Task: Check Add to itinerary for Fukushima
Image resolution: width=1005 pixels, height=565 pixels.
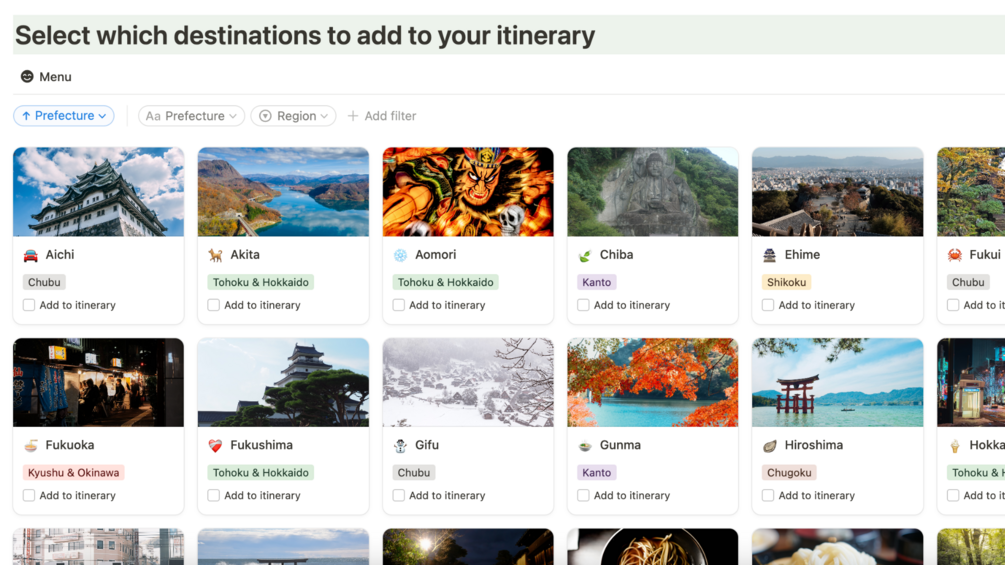Action: click(x=213, y=495)
